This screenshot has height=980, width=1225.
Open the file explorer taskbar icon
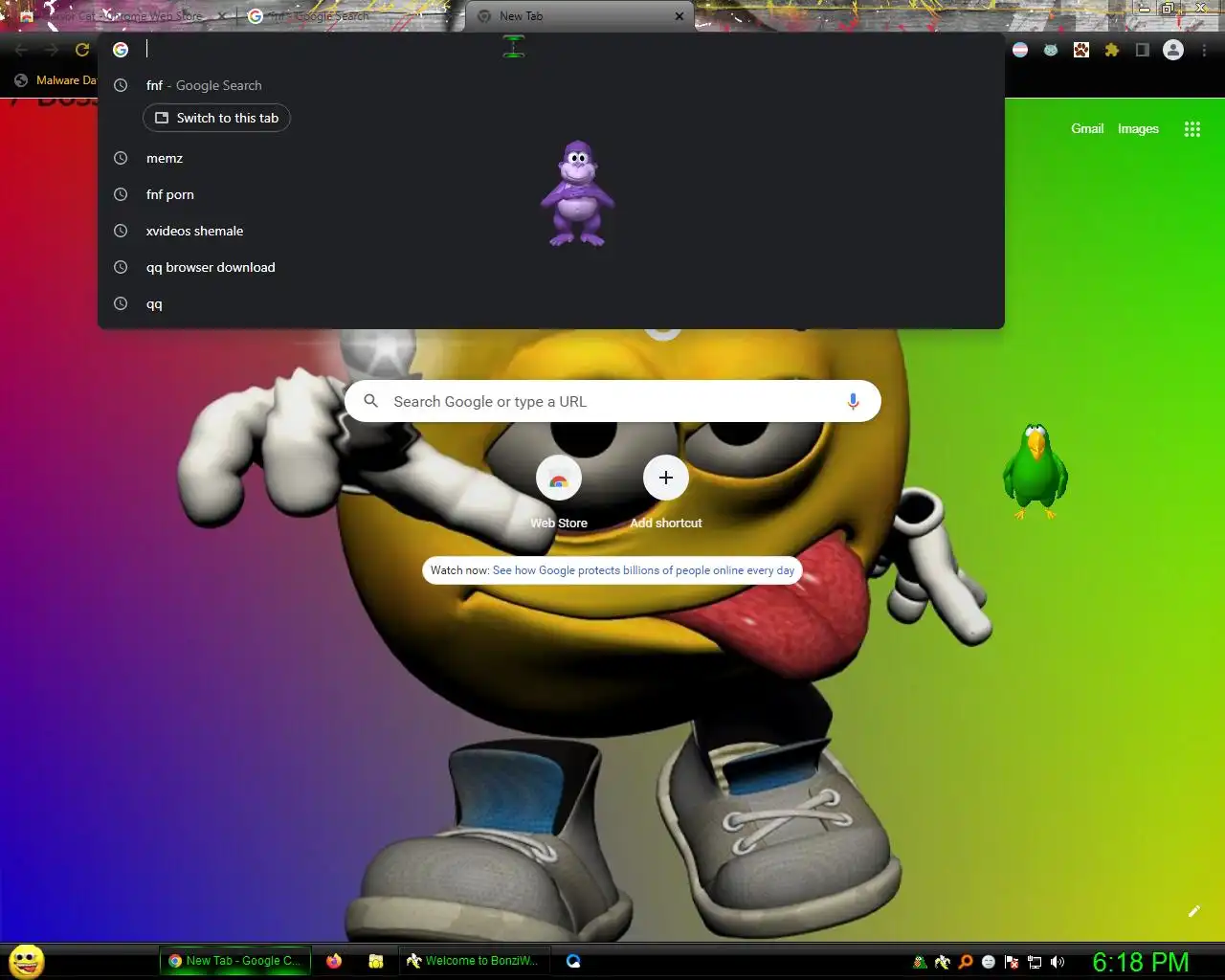[x=376, y=961]
